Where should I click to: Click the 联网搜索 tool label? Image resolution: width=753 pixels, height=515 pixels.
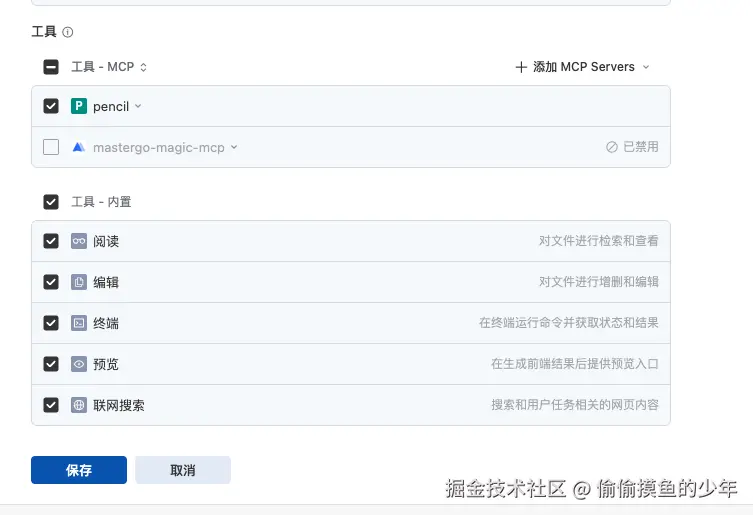[119, 405]
